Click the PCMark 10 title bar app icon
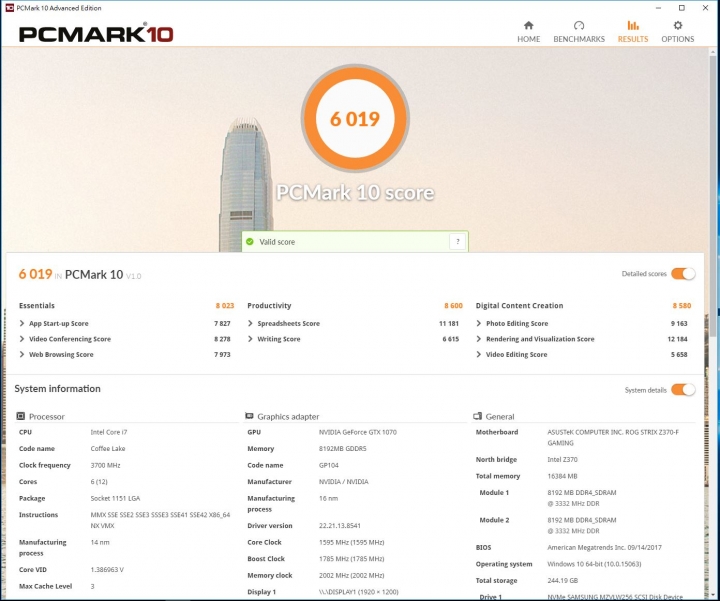720x601 pixels. click(x=9, y=8)
